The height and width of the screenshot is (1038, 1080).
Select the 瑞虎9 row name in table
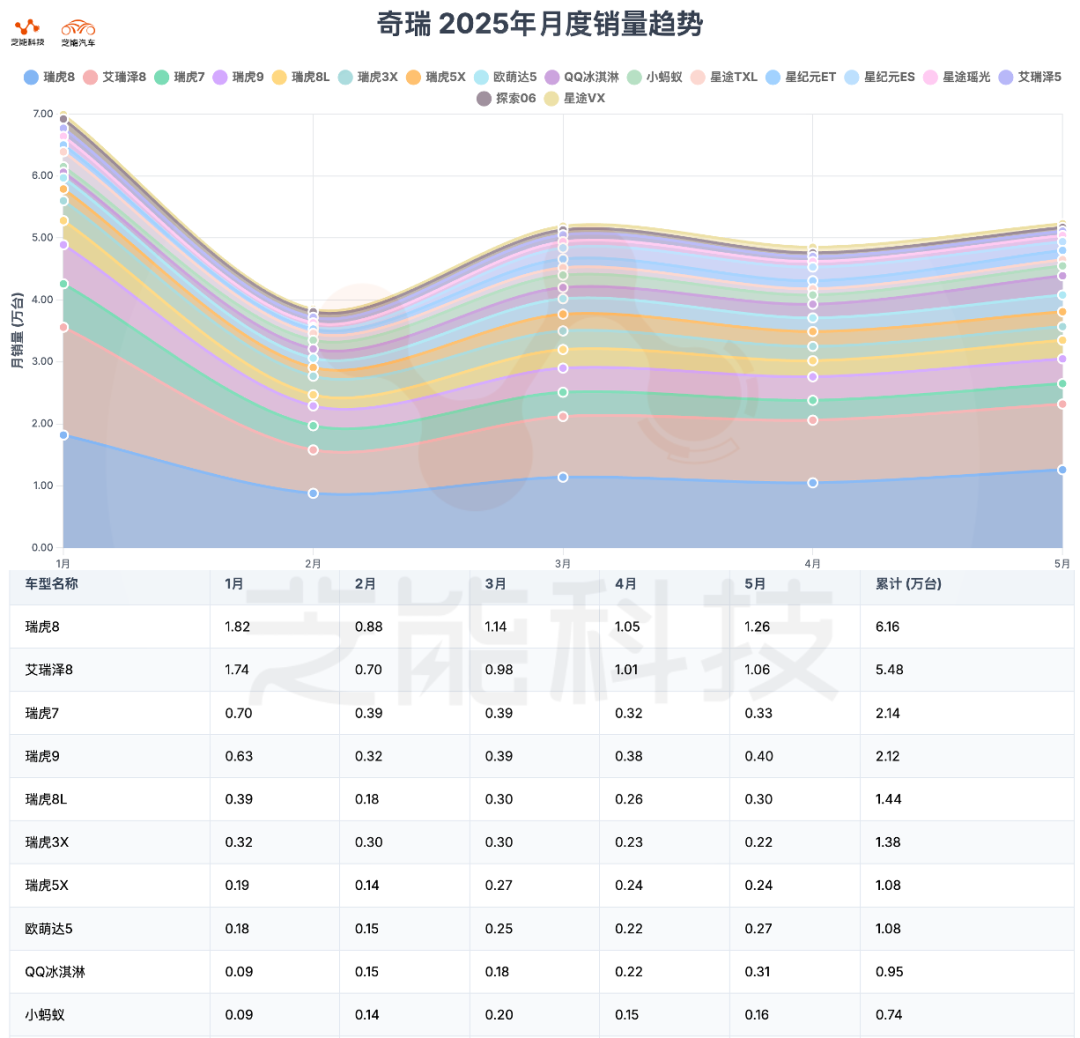coord(43,756)
